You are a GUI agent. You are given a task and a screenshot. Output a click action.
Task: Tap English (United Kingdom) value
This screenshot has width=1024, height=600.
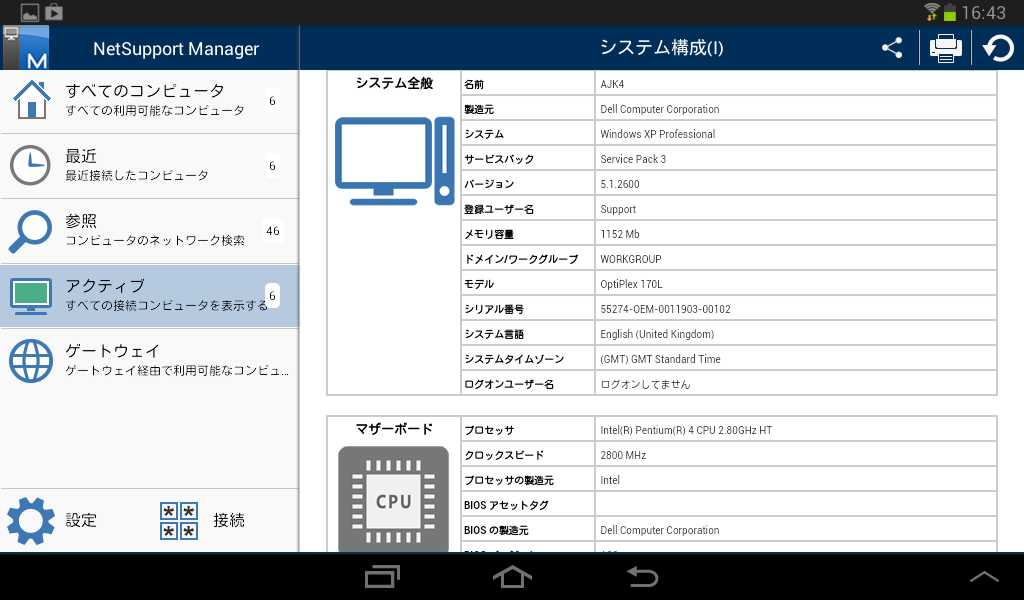(x=657, y=334)
